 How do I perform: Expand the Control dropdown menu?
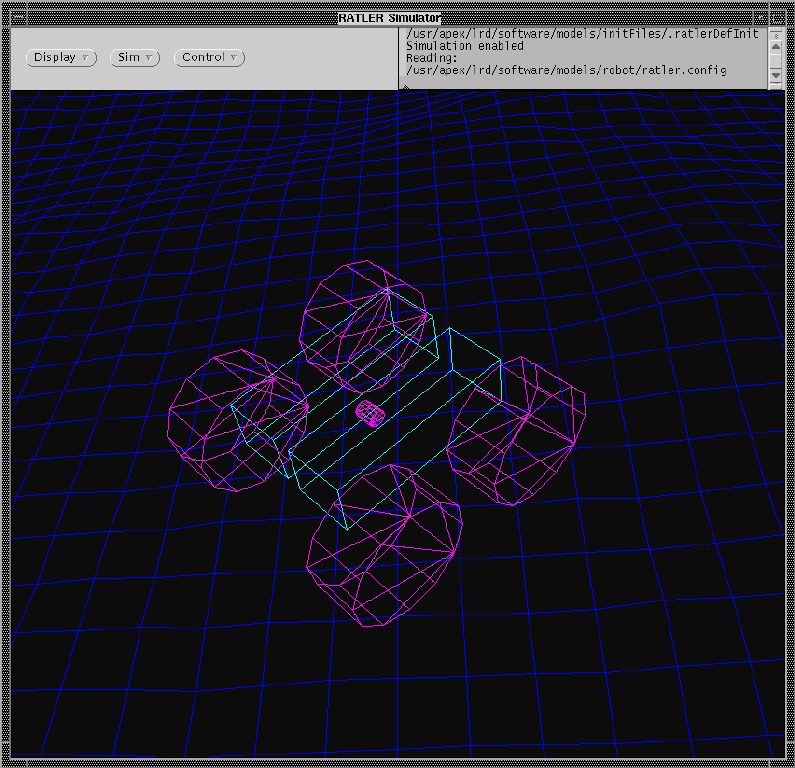pyautogui.click(x=209, y=58)
